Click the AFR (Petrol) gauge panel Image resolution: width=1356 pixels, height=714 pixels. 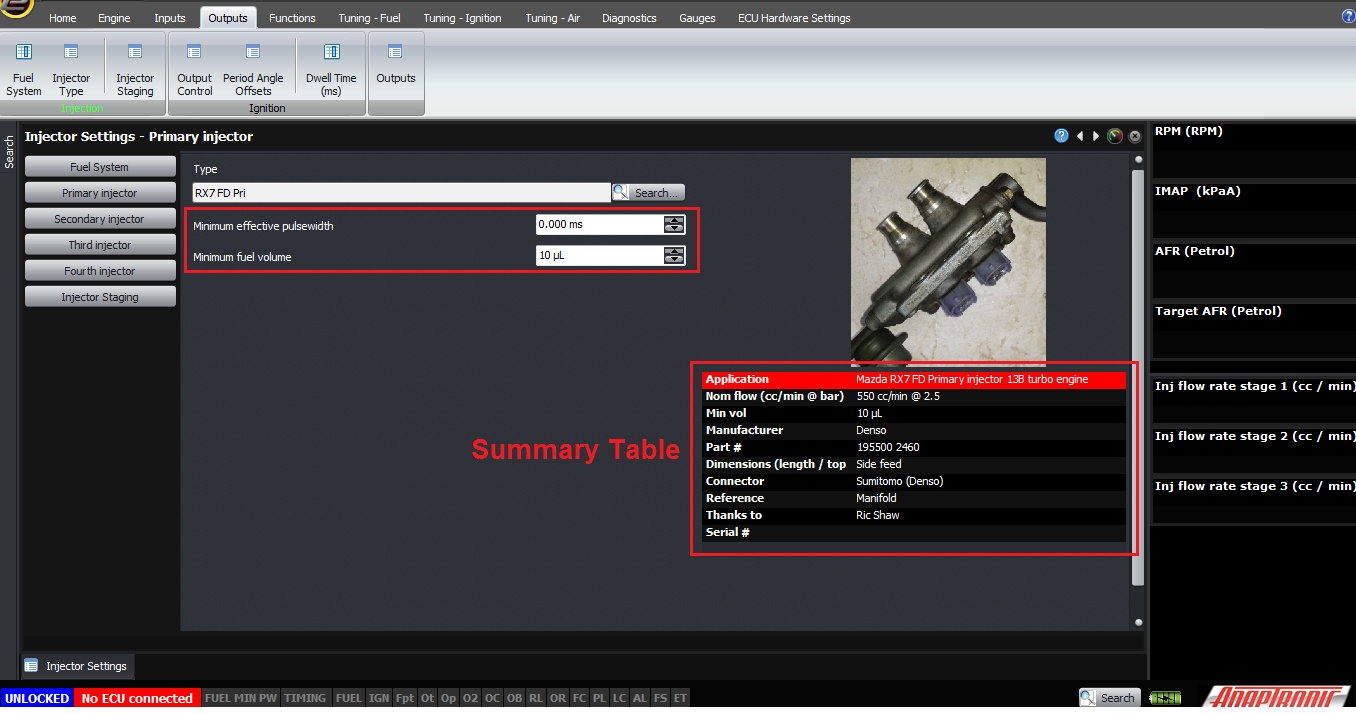click(x=1253, y=269)
